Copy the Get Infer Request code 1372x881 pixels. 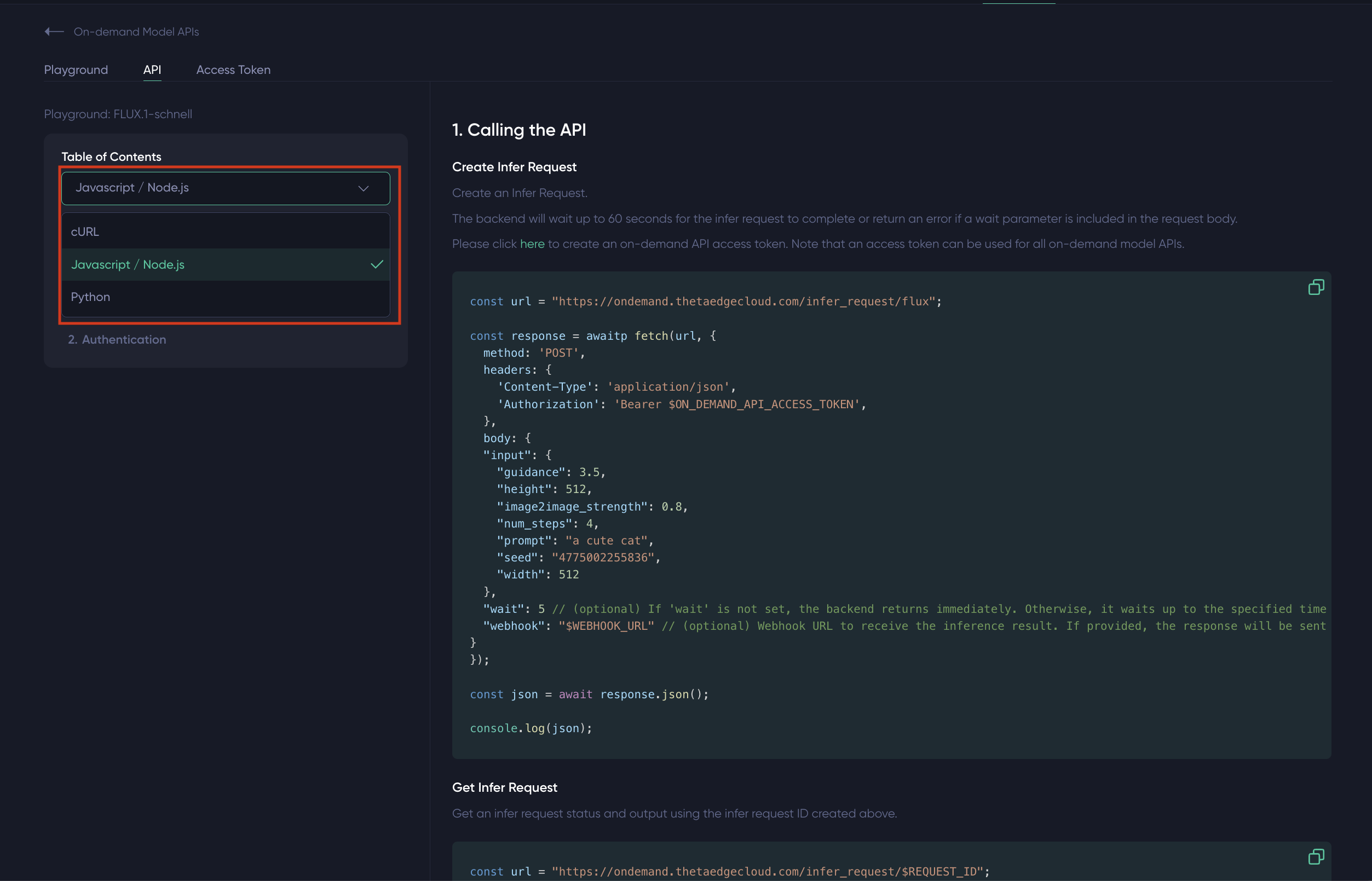pos(1316,856)
